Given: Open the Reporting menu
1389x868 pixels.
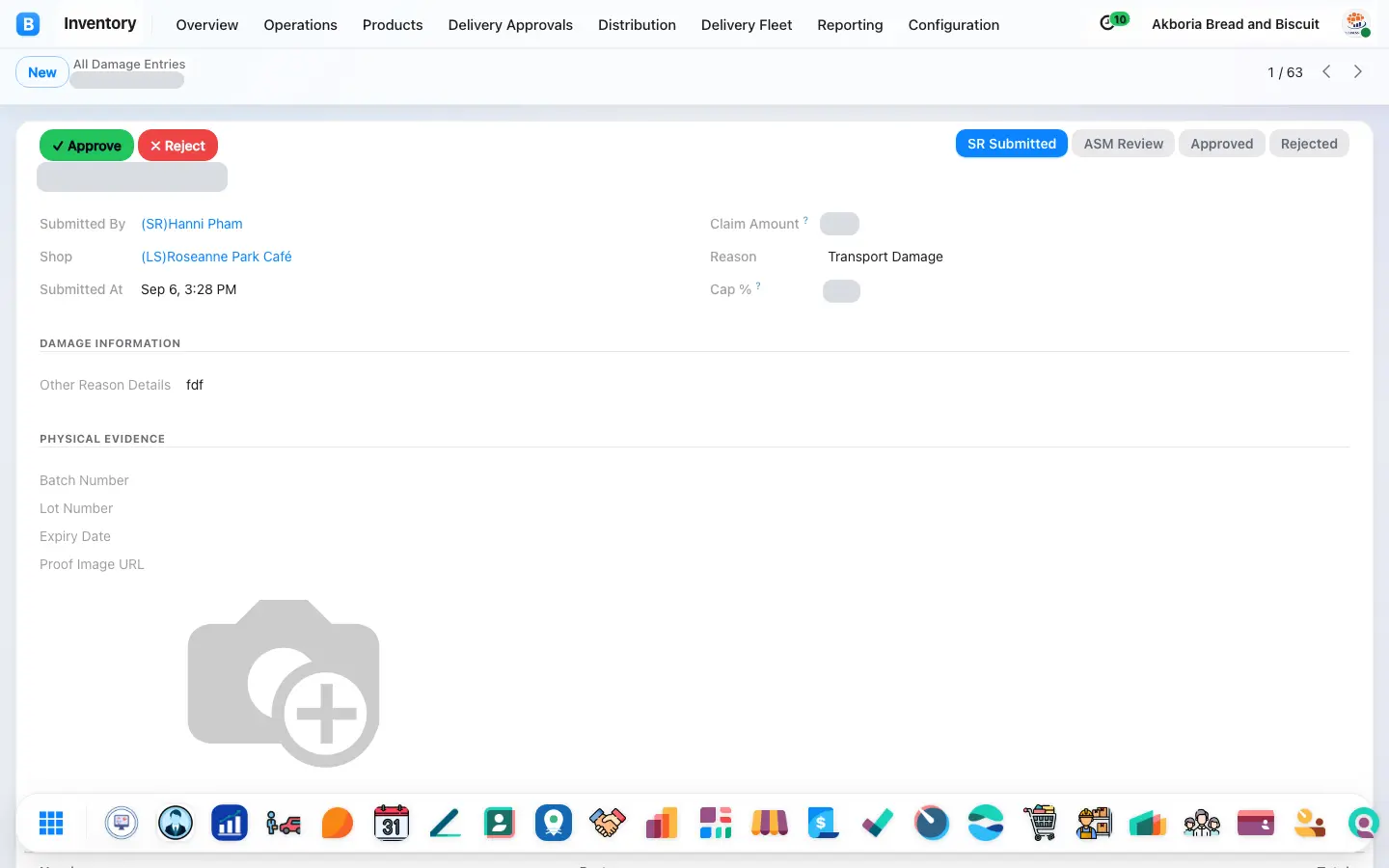Looking at the screenshot, I should coord(850,25).
